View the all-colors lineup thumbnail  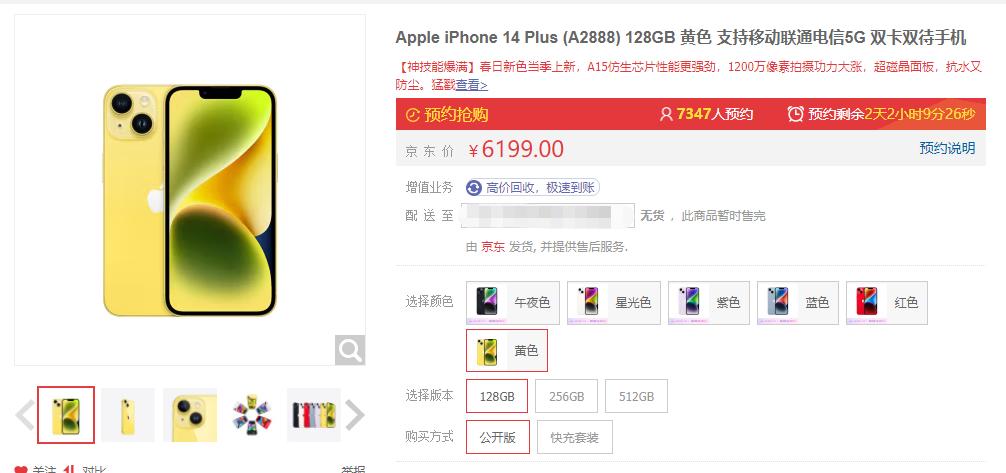pyautogui.click(x=314, y=415)
